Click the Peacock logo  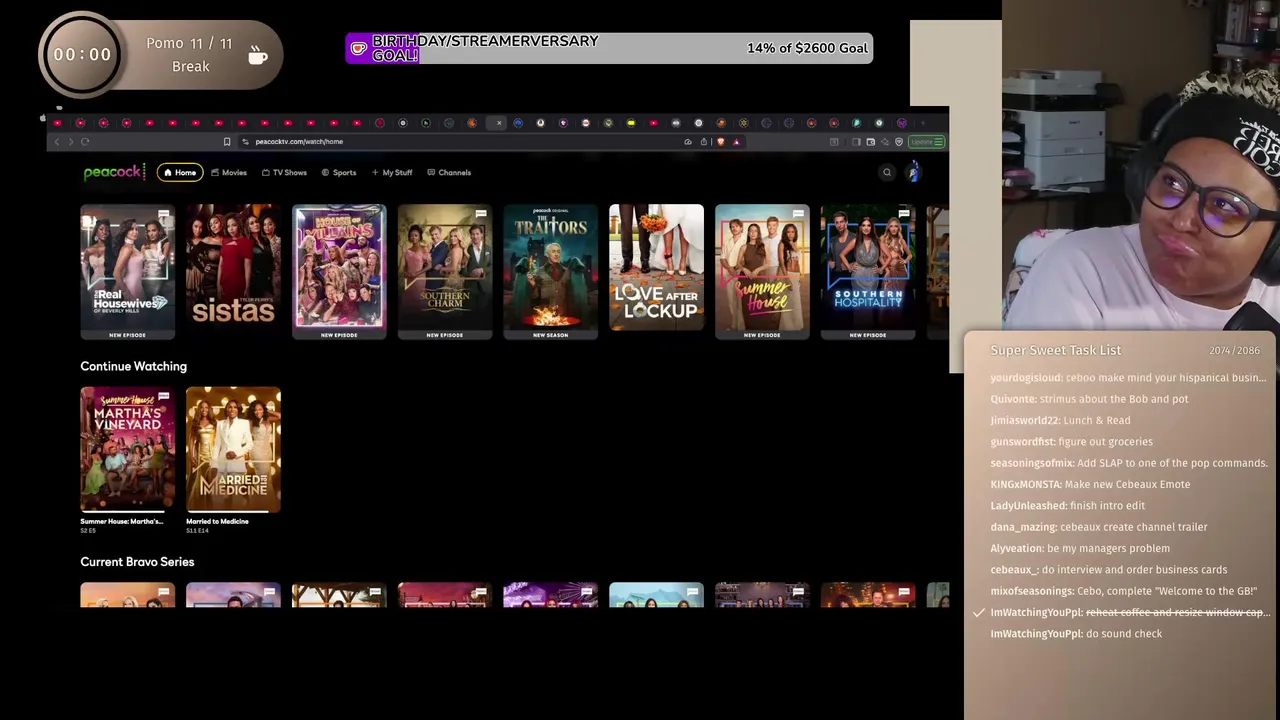(114, 172)
